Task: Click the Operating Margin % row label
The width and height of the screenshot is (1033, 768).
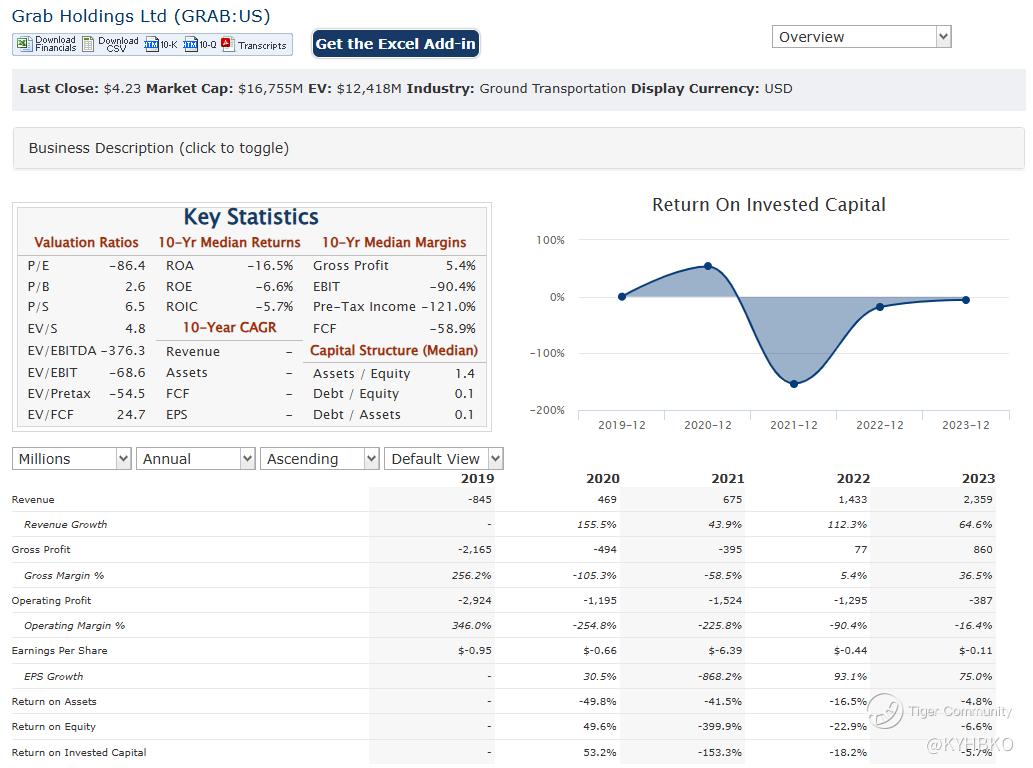Action: coord(74,625)
